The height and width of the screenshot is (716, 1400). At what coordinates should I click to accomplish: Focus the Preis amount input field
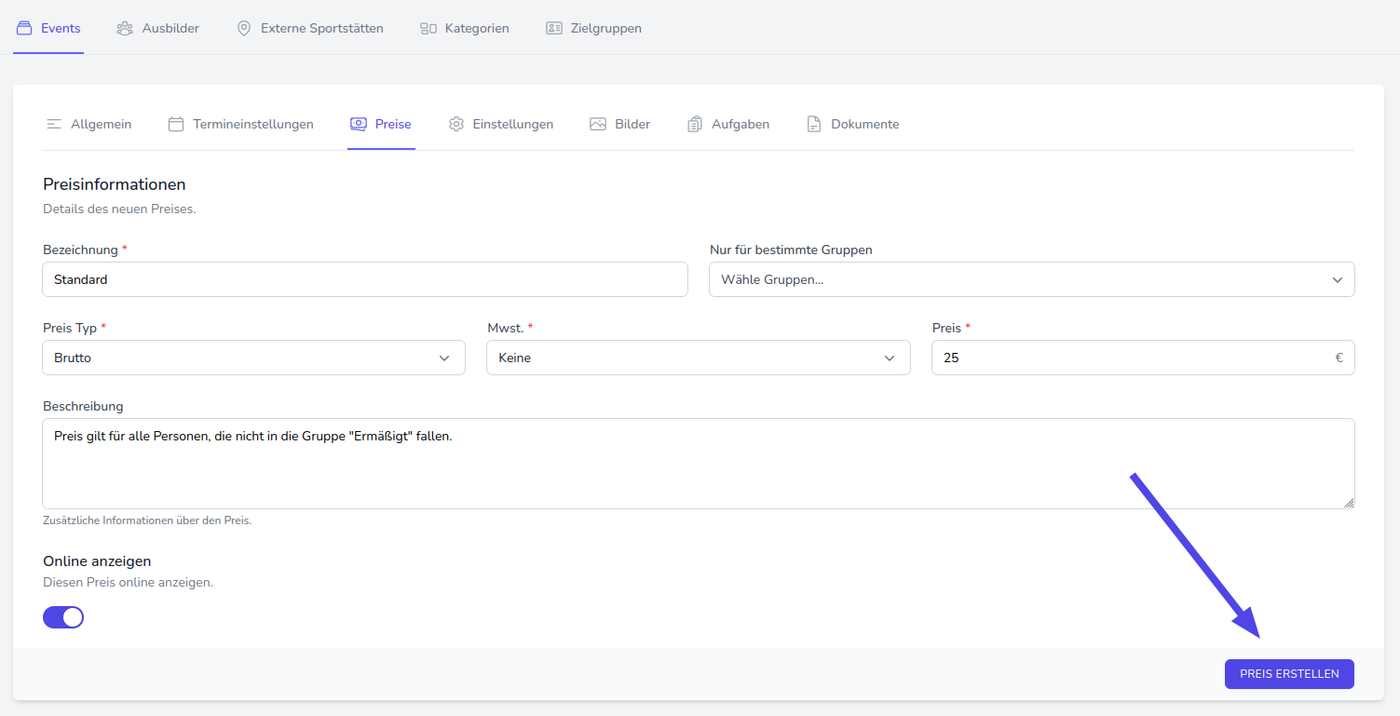click(1130, 358)
